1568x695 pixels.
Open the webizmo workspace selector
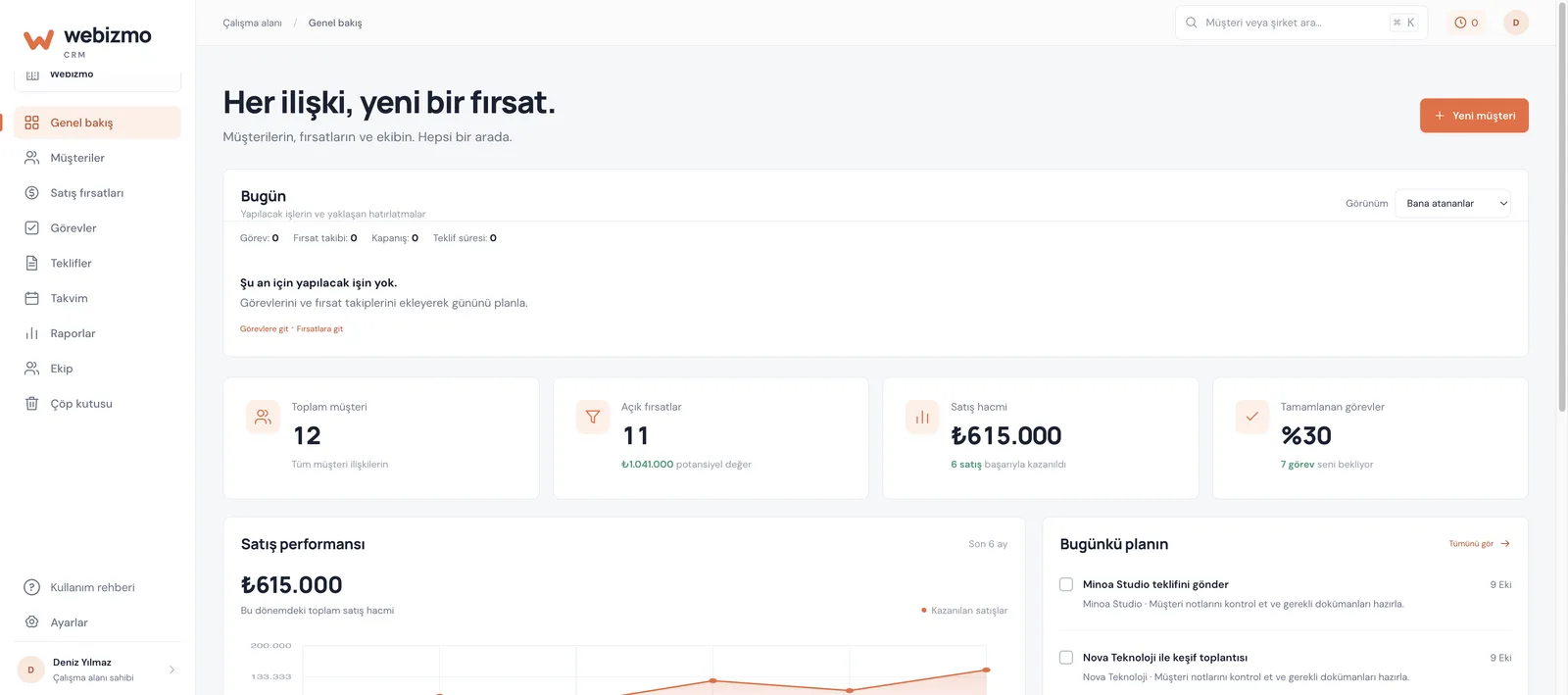tap(97, 76)
